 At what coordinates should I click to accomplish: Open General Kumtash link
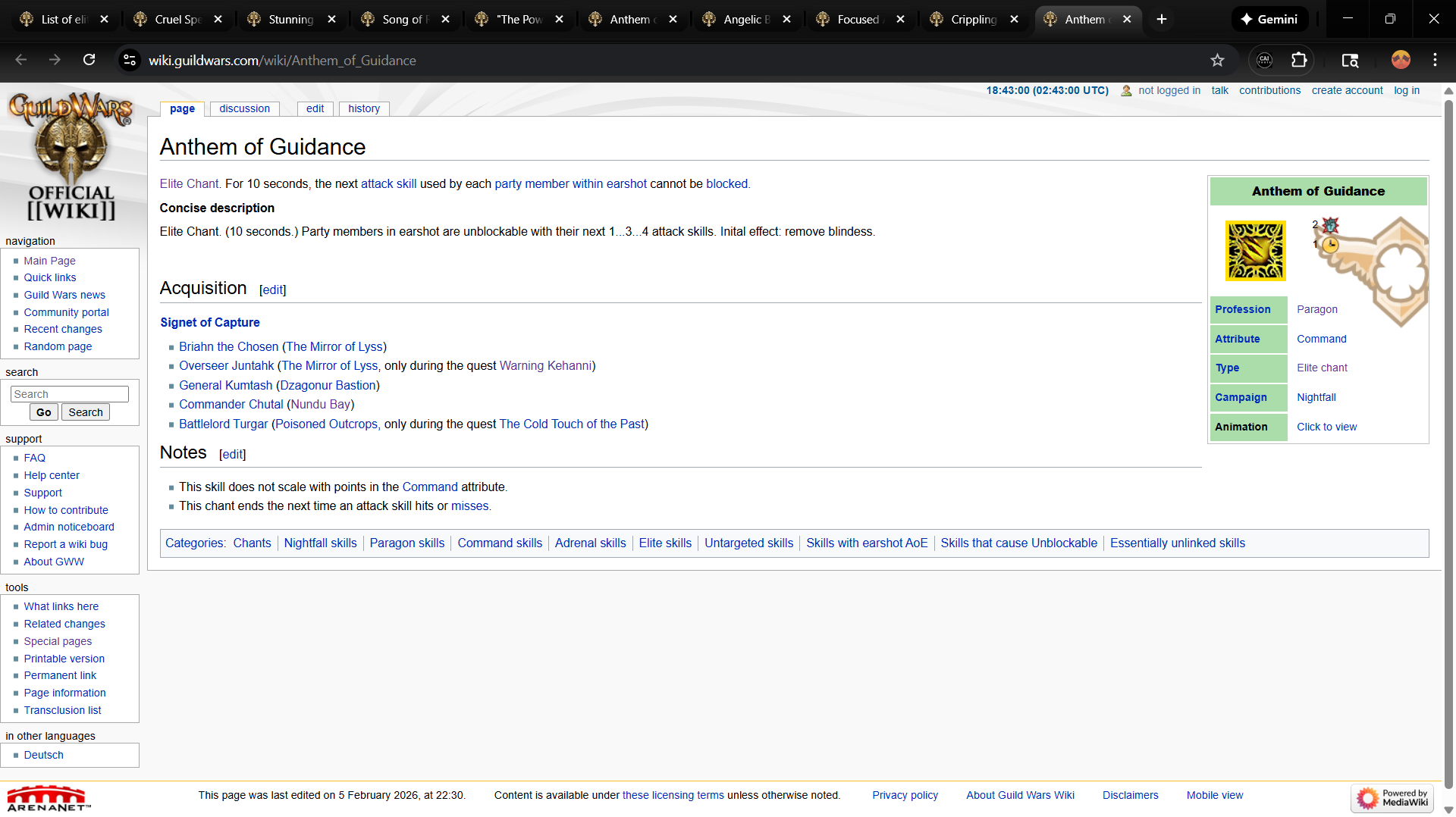(225, 385)
